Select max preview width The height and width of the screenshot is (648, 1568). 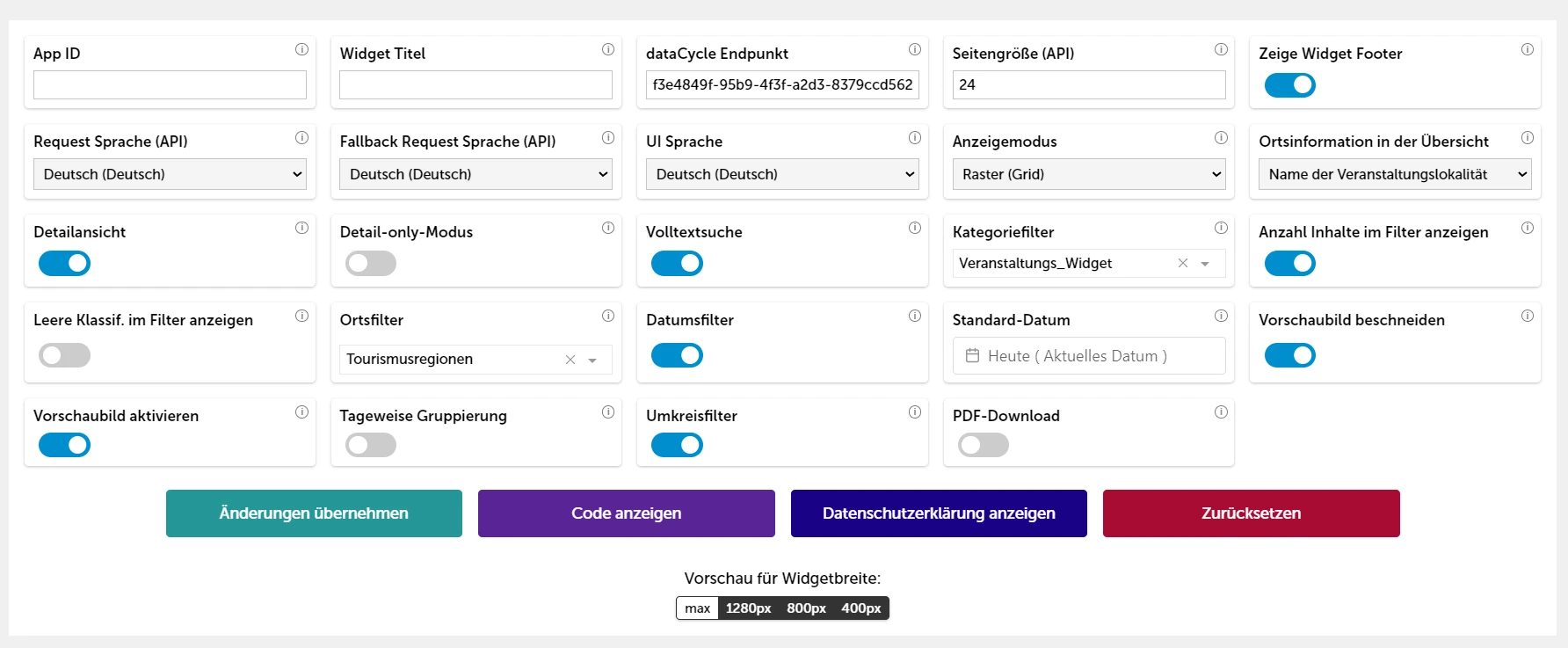coord(697,608)
